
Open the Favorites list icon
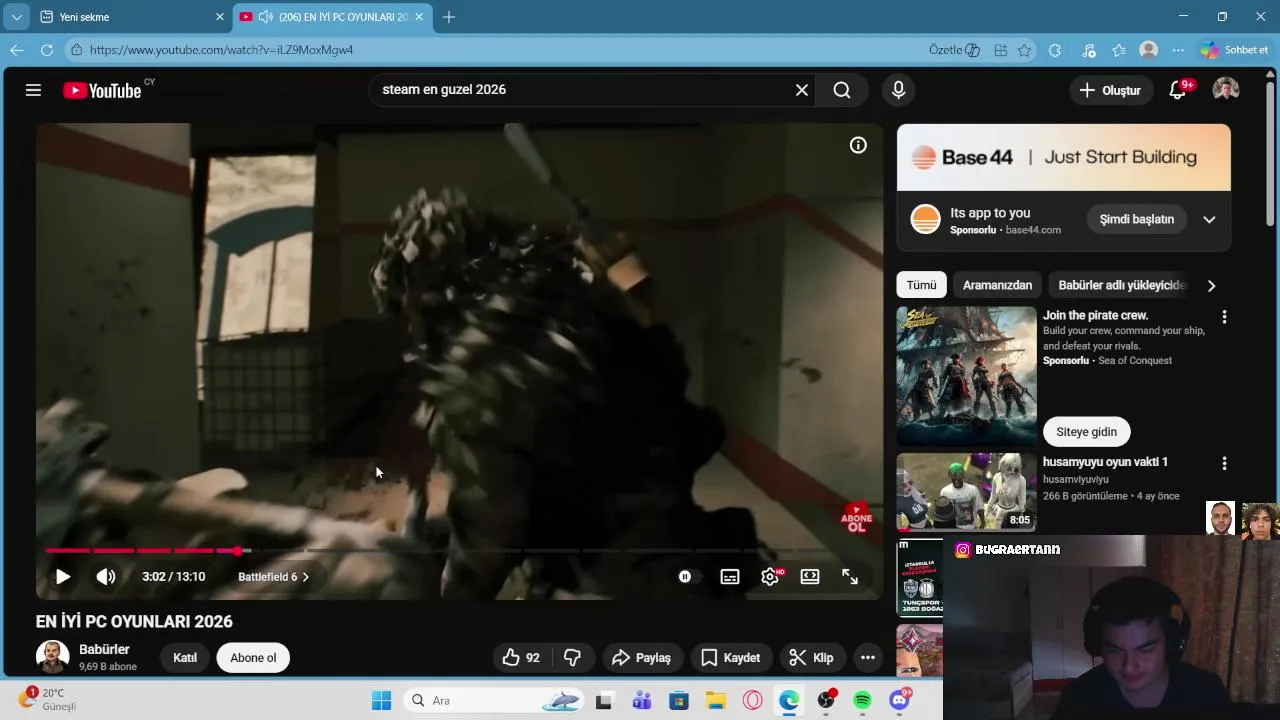coord(1119,50)
